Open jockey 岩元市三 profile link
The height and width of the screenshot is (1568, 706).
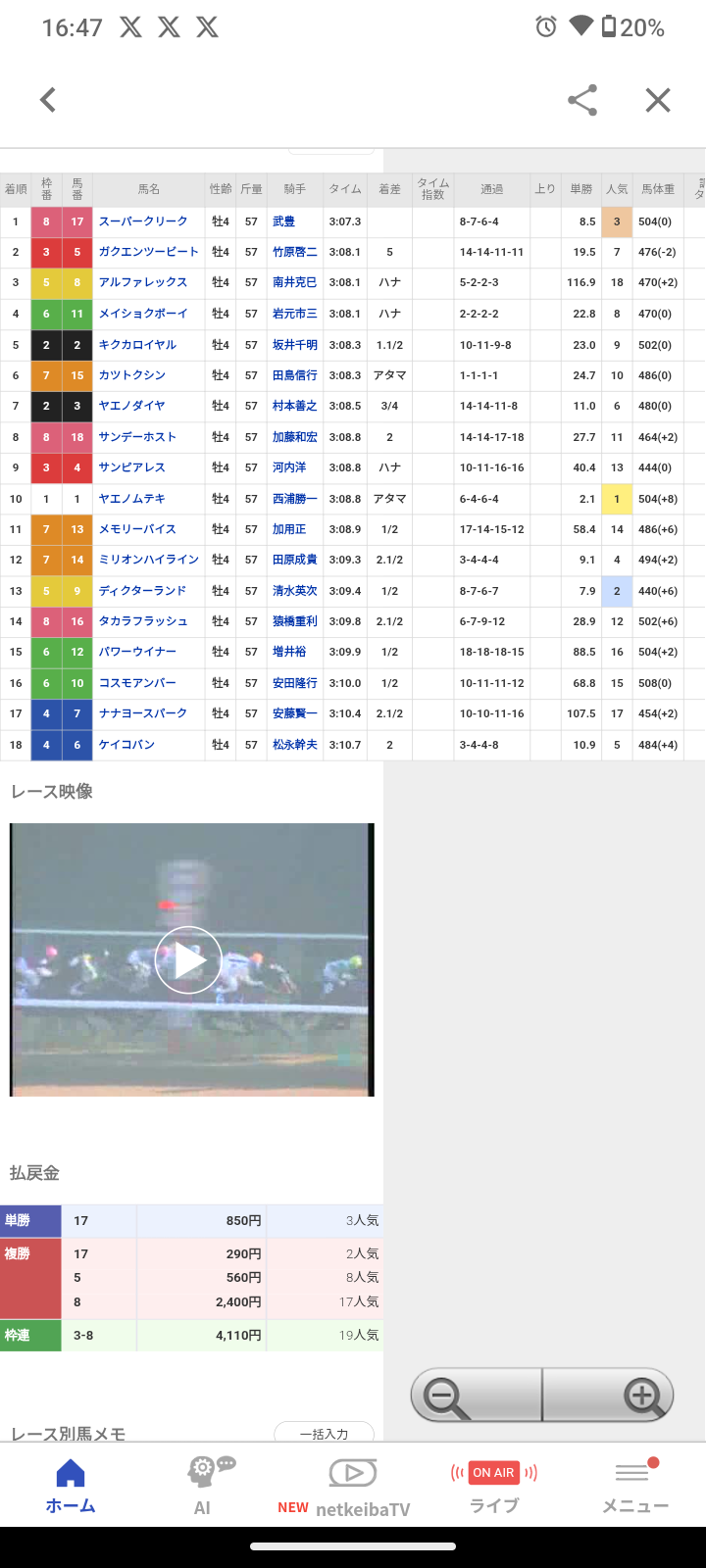[294, 314]
